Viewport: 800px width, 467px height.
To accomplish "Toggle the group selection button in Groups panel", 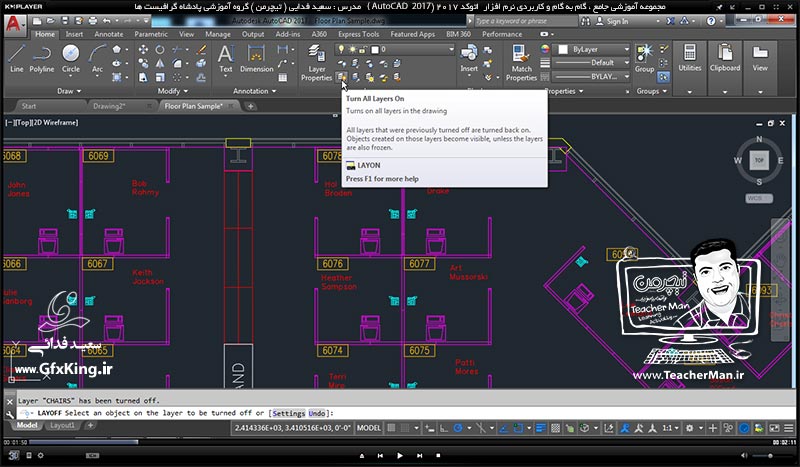I will pyautogui.click(x=663, y=77).
